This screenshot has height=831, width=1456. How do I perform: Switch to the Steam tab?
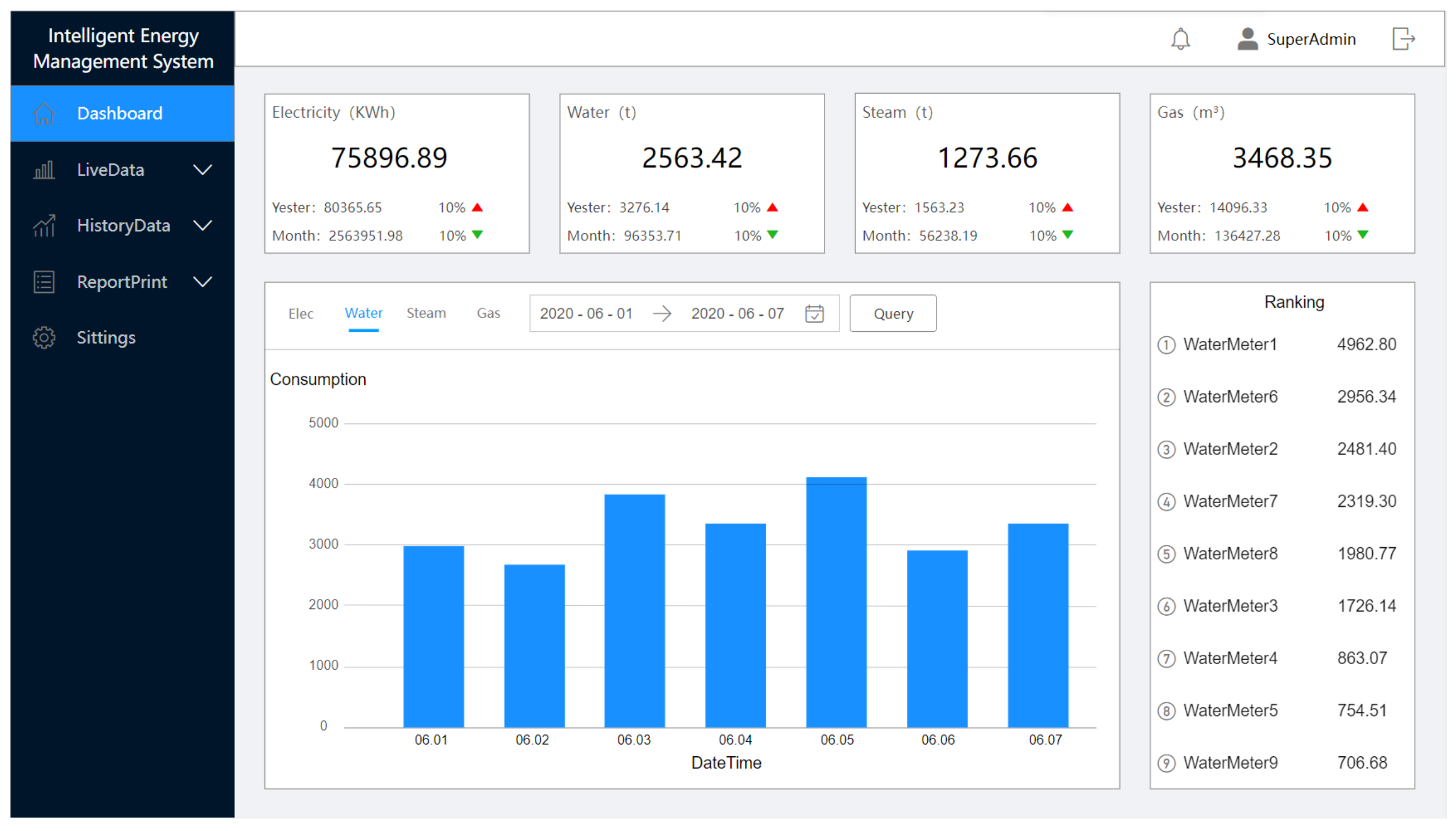point(426,313)
